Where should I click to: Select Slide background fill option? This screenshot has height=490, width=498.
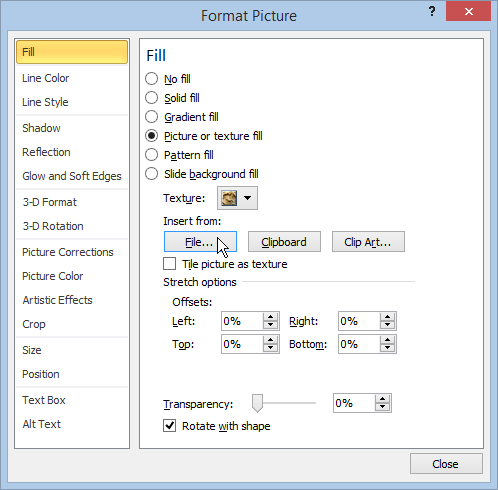151,174
